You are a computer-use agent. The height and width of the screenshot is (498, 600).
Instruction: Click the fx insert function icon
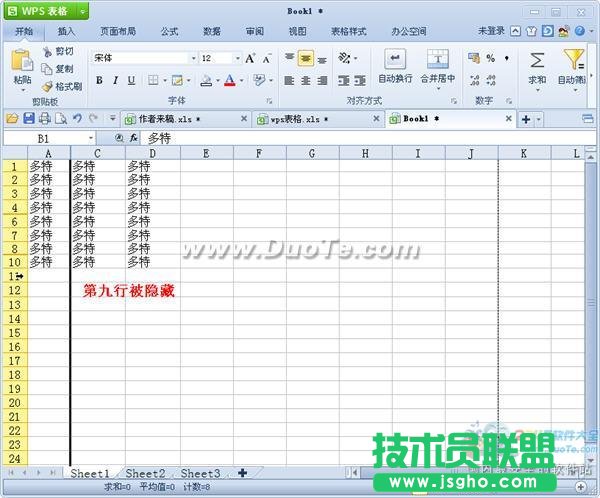tap(133, 138)
